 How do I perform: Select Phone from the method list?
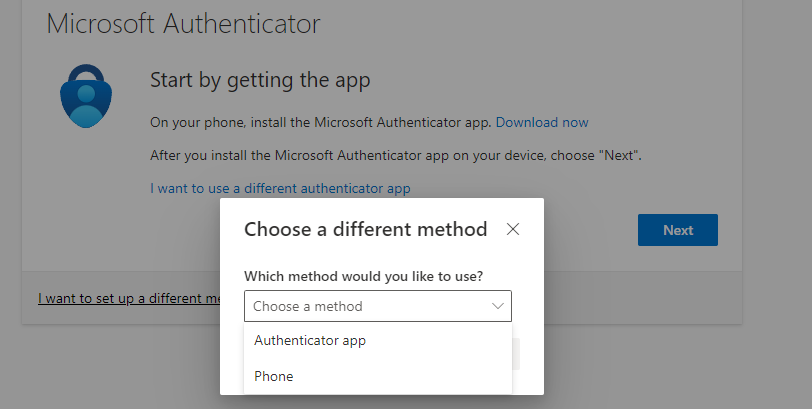click(378, 376)
